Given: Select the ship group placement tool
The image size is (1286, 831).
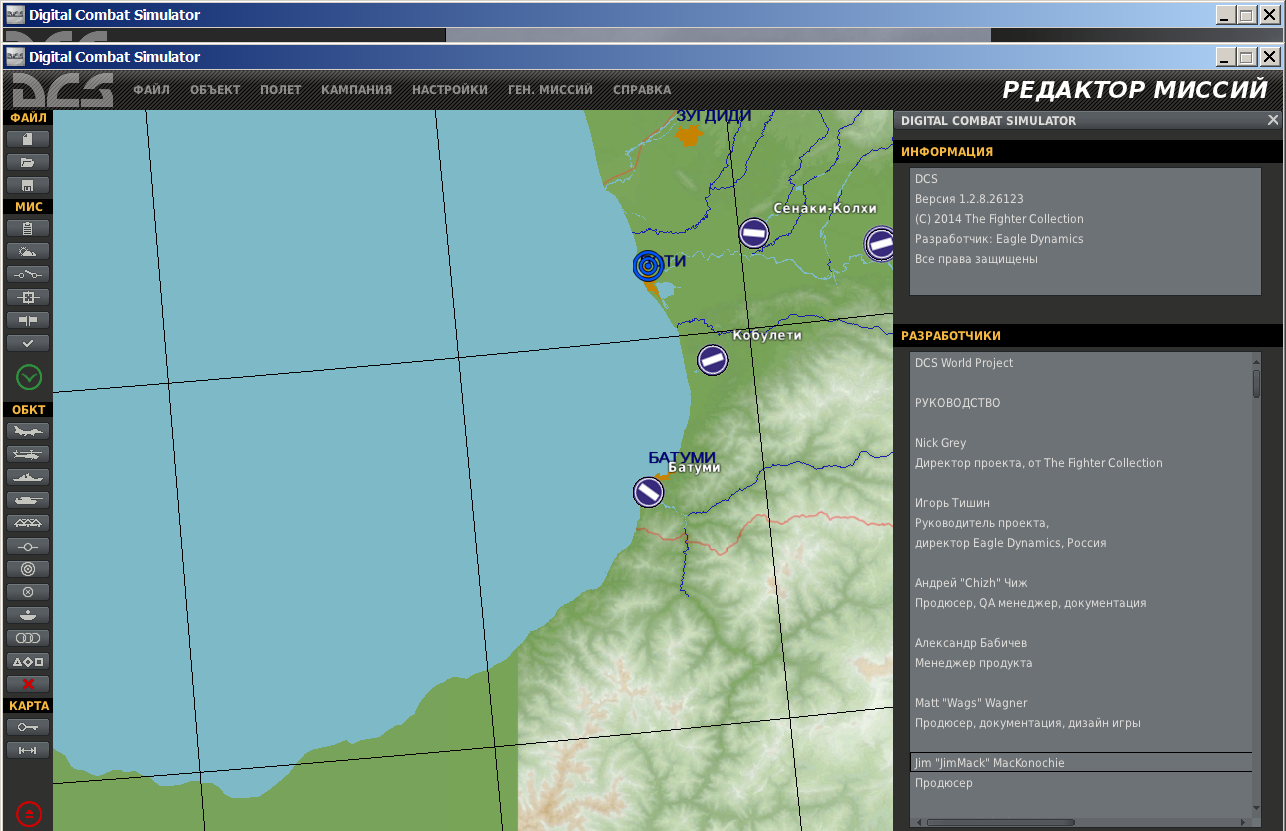Looking at the screenshot, I should [x=28, y=477].
